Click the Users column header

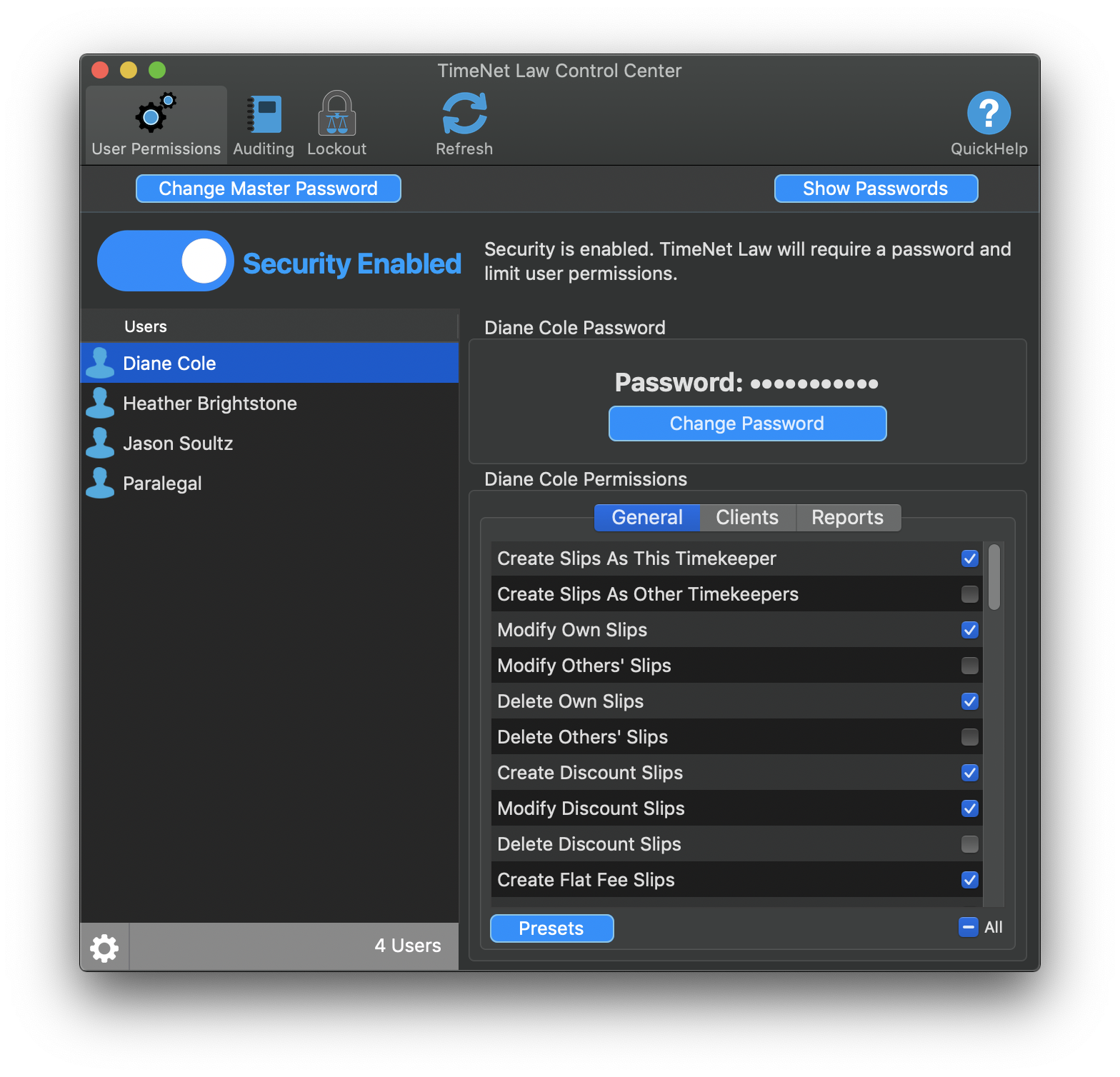[269, 326]
